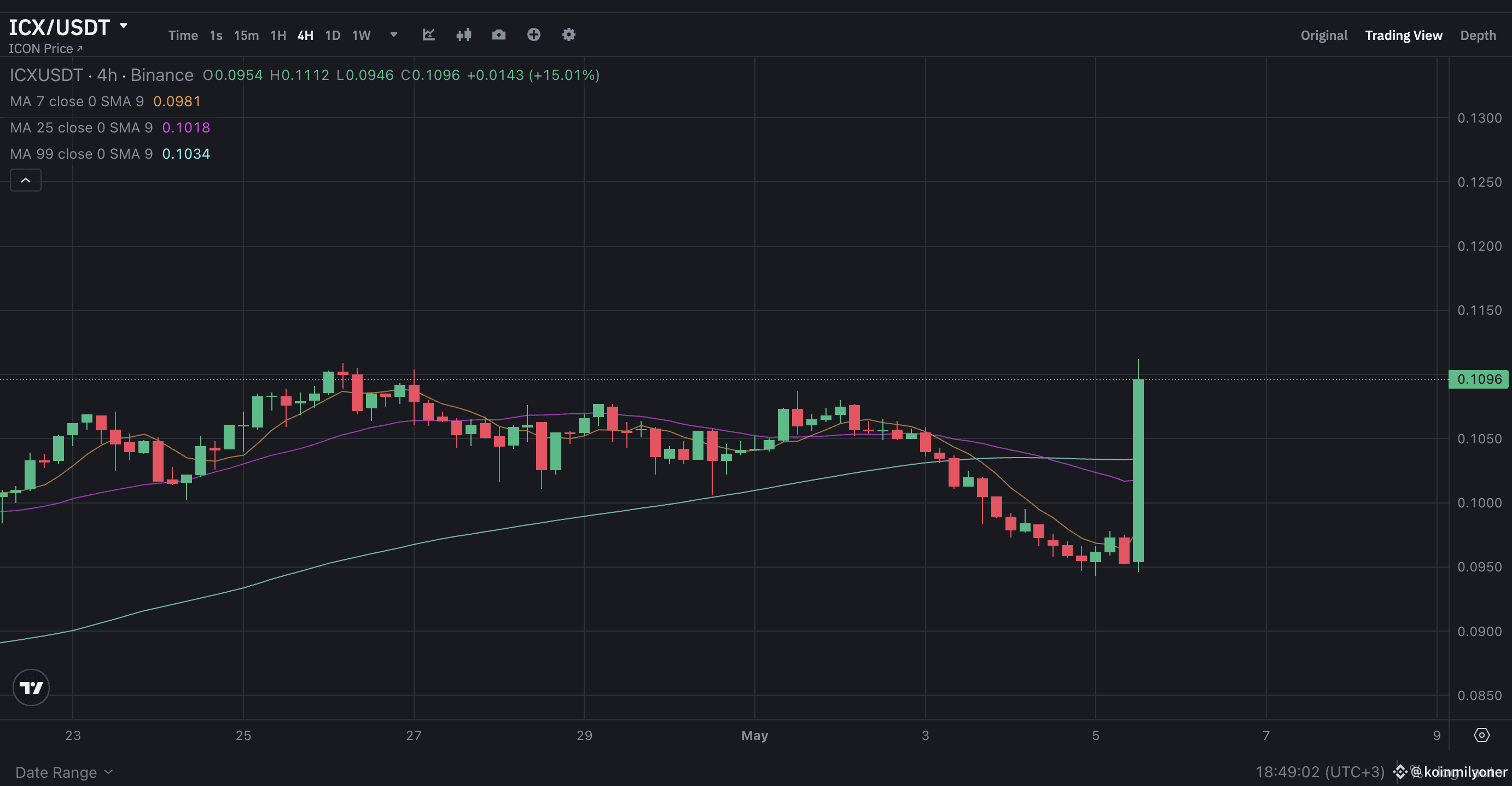This screenshot has height=786, width=1512.
Task: Click the plus icon to add an alert
Action: 533,34
